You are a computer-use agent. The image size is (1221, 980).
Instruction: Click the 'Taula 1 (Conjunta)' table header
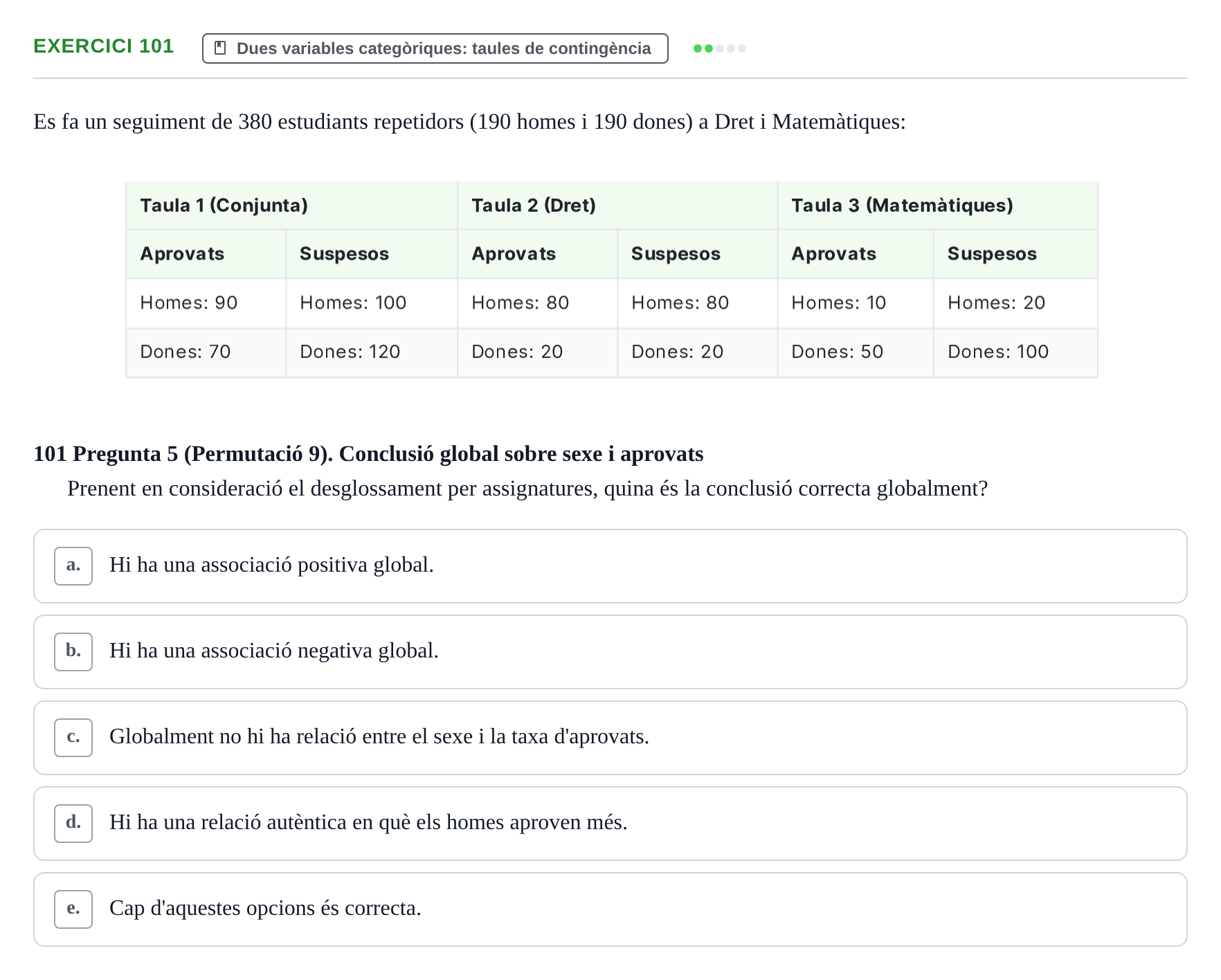tap(291, 206)
